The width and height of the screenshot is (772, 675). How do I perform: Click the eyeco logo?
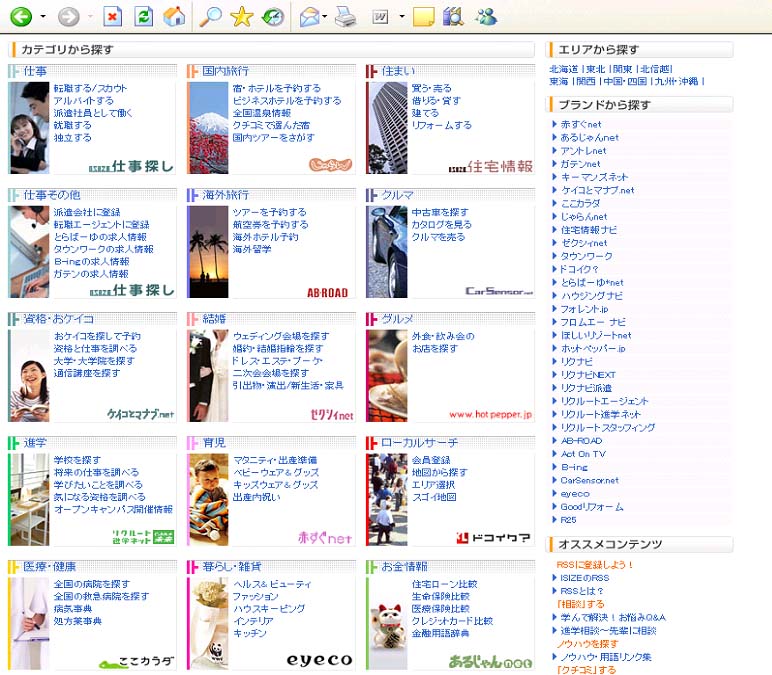pyautogui.click(x=319, y=660)
